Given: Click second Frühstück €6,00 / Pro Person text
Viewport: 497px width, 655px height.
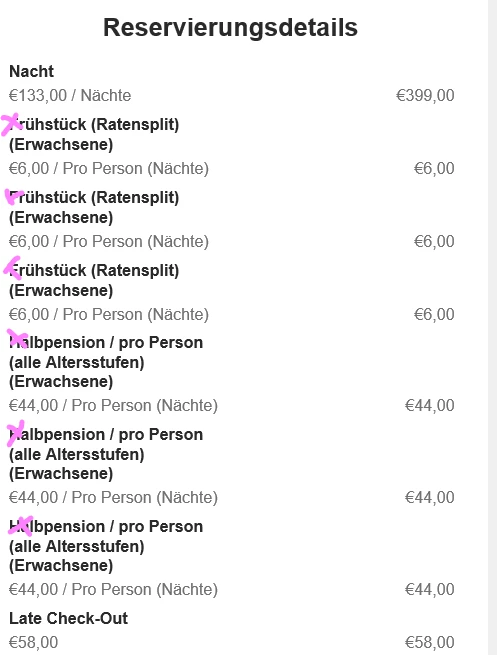Looking at the screenshot, I should coord(109,241).
